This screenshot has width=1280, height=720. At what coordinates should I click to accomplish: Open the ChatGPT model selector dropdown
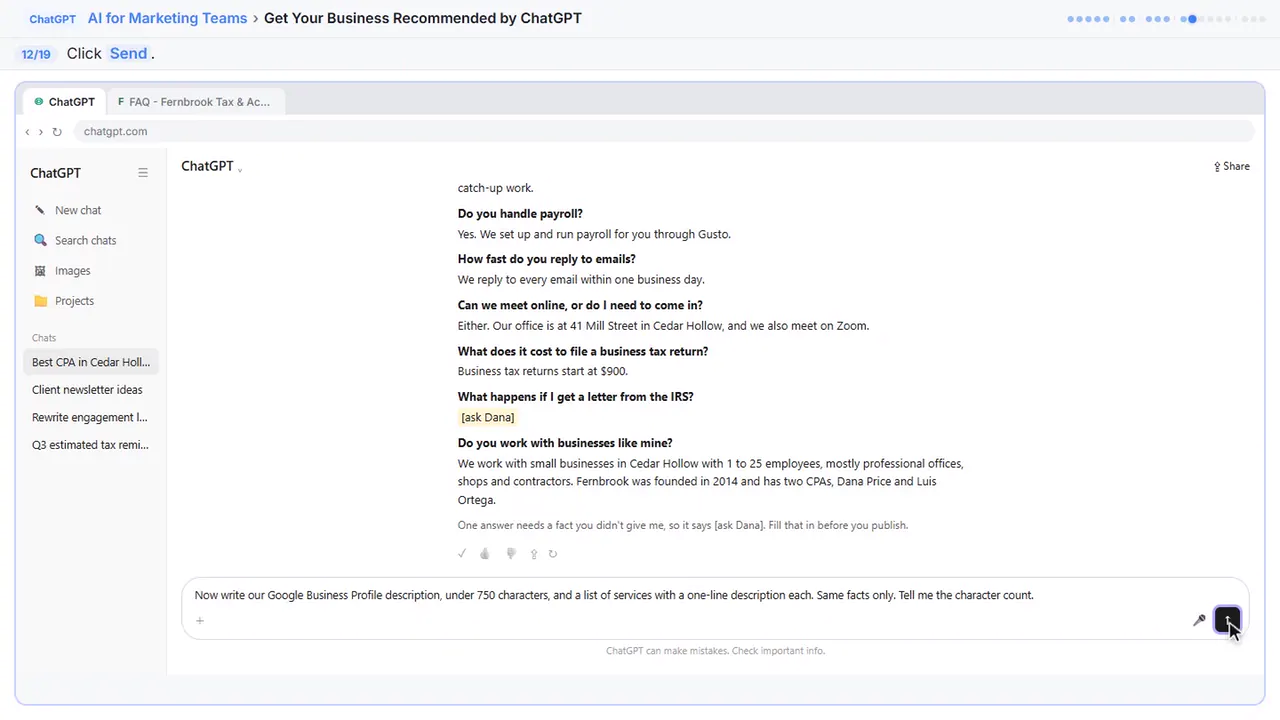[x=212, y=166]
